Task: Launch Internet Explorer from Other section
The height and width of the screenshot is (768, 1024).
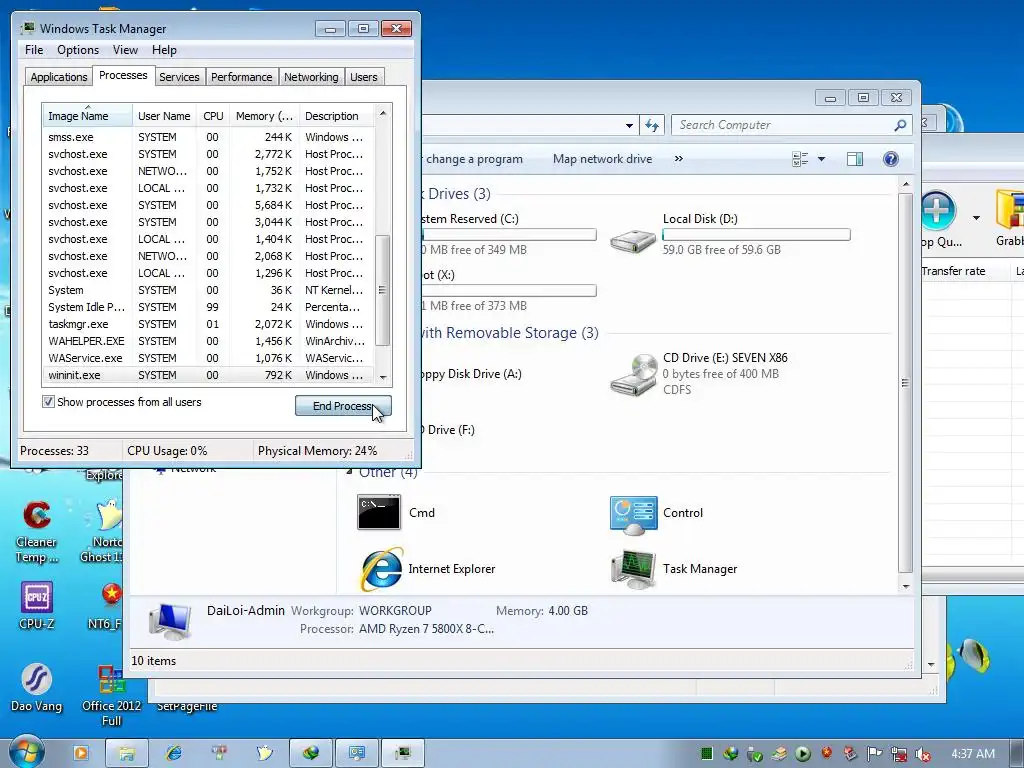Action: [x=381, y=569]
